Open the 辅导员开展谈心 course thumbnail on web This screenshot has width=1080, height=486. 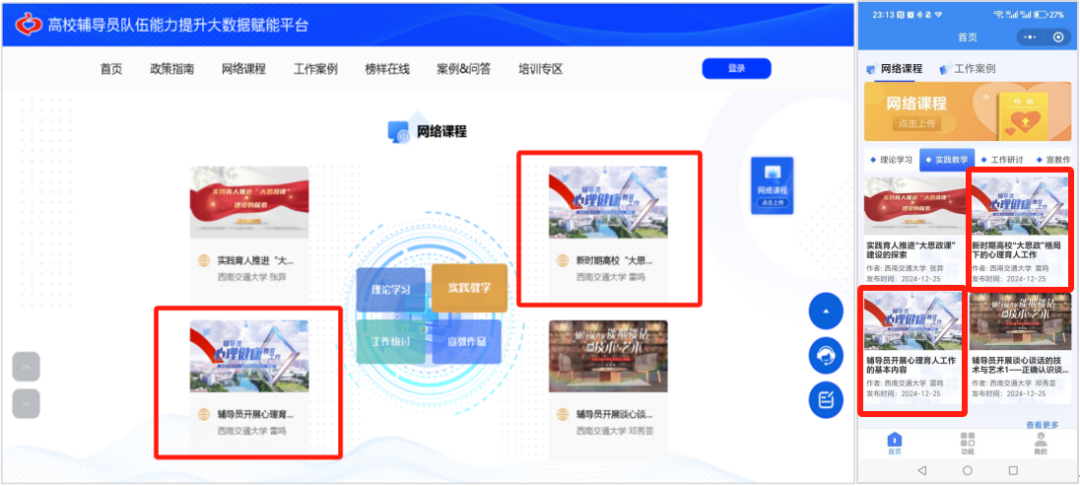pos(608,355)
